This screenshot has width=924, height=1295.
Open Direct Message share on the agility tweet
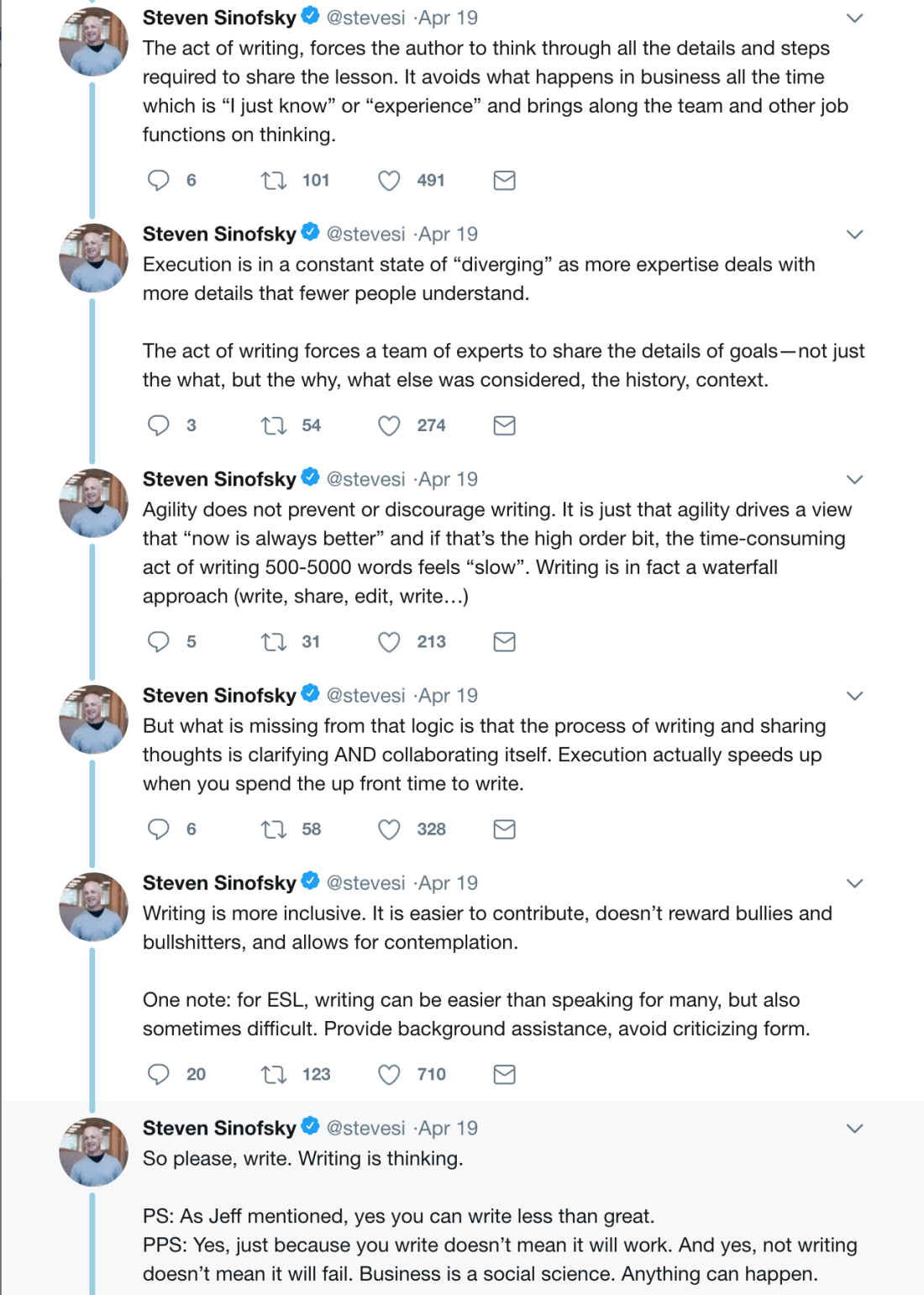[x=504, y=641]
